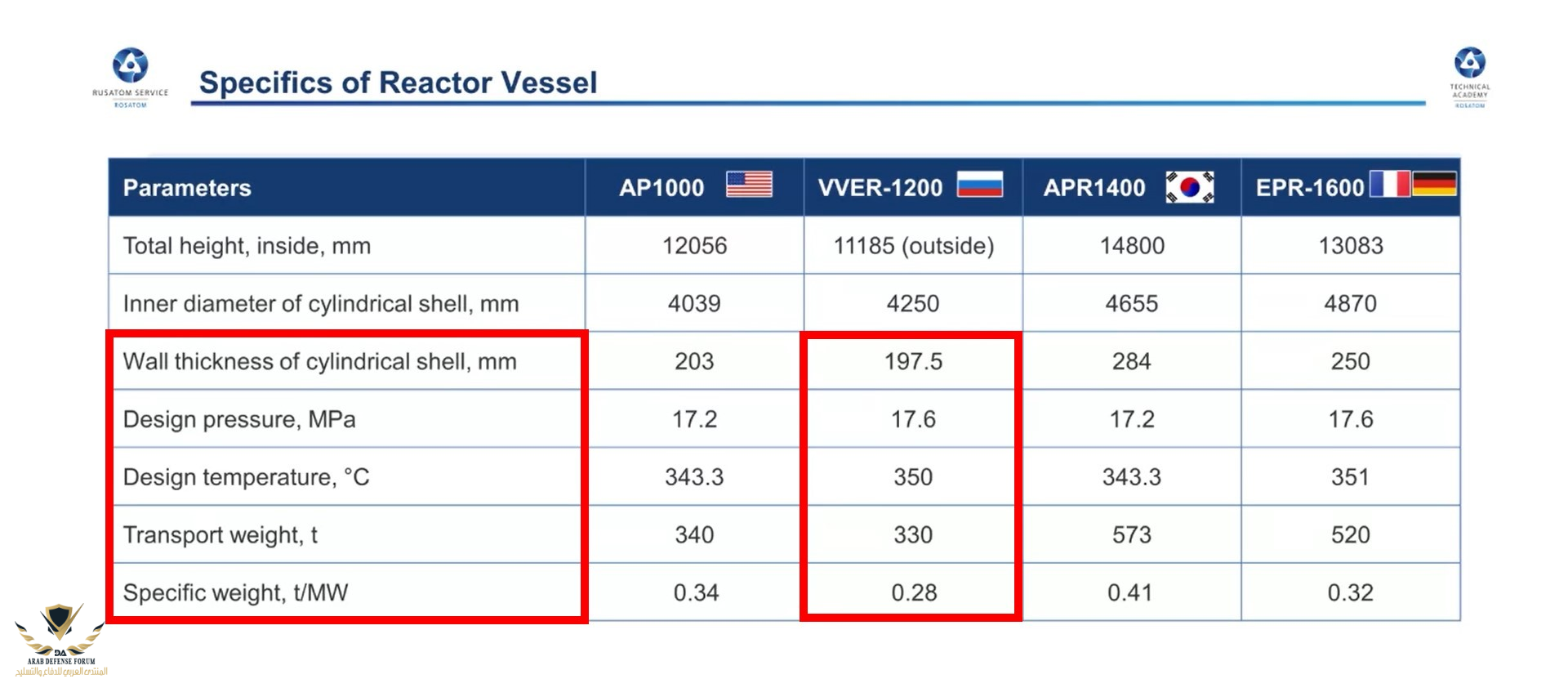Select the VVER-1200 column header text
1568x679 pixels.
880,188
